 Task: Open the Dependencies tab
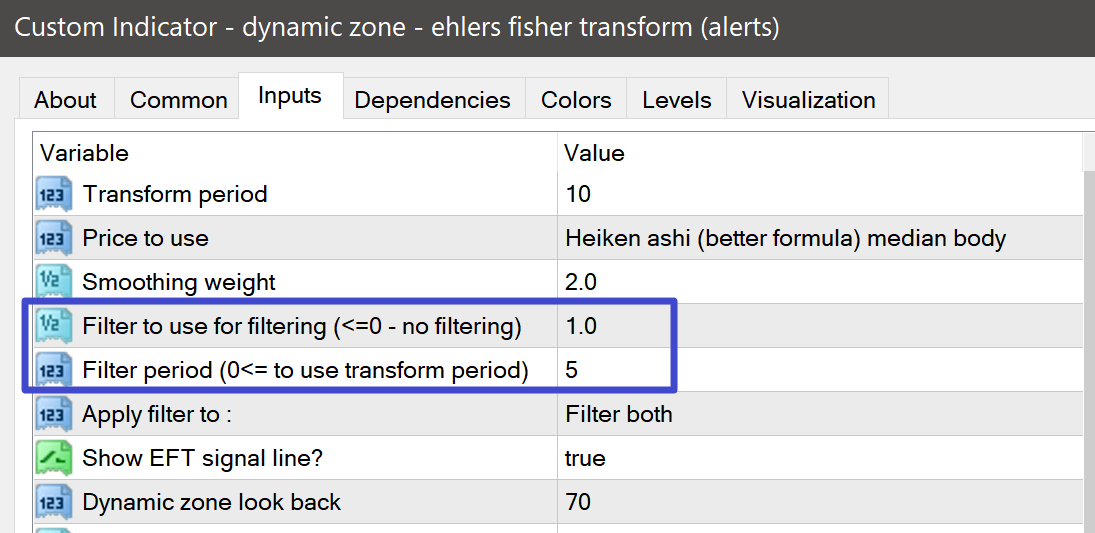[x=432, y=99]
